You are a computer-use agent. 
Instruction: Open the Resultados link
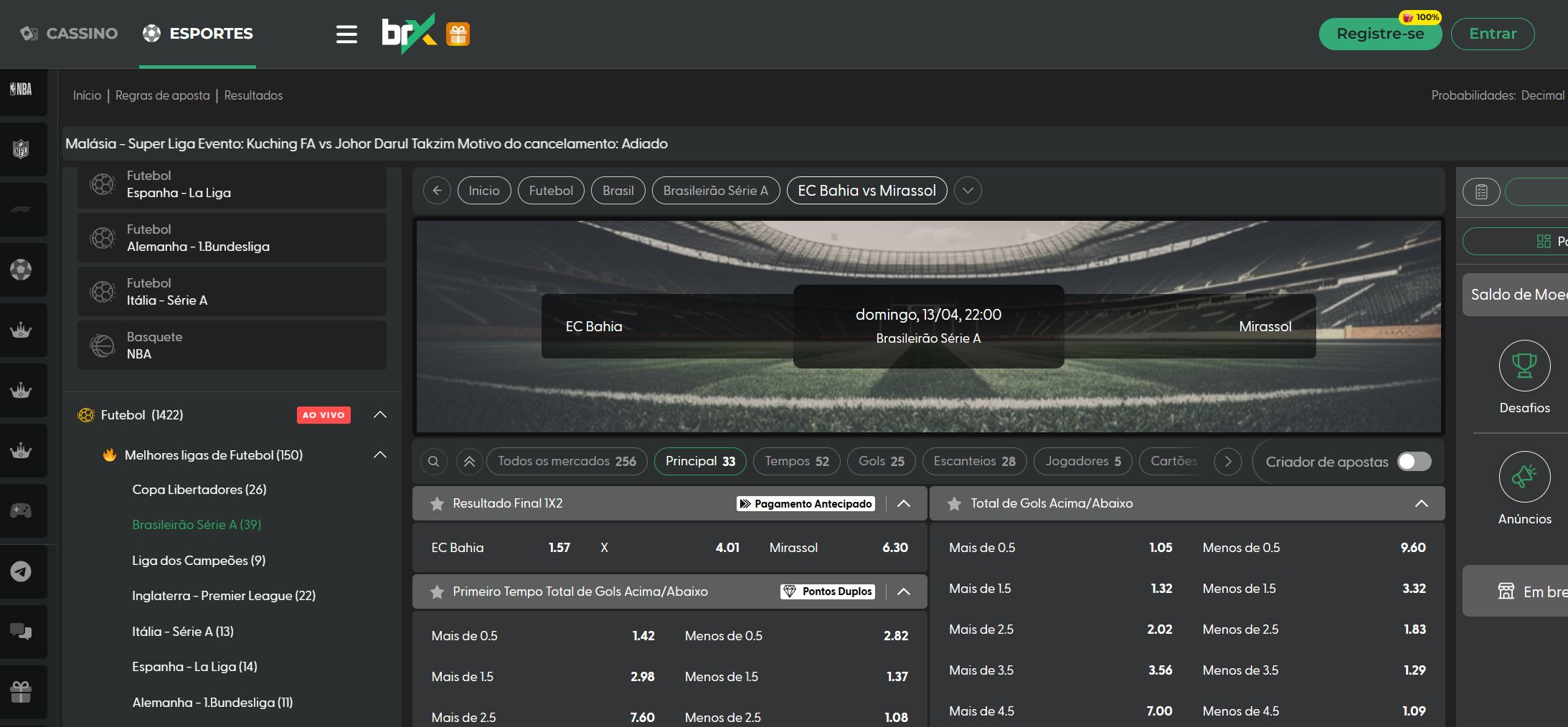(253, 95)
